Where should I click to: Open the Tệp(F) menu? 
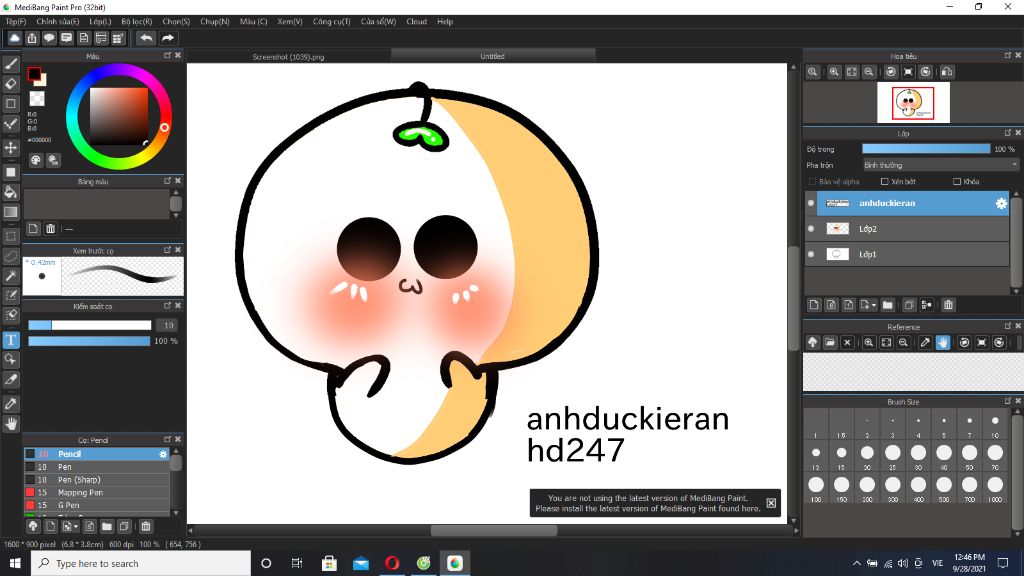[x=16, y=22]
